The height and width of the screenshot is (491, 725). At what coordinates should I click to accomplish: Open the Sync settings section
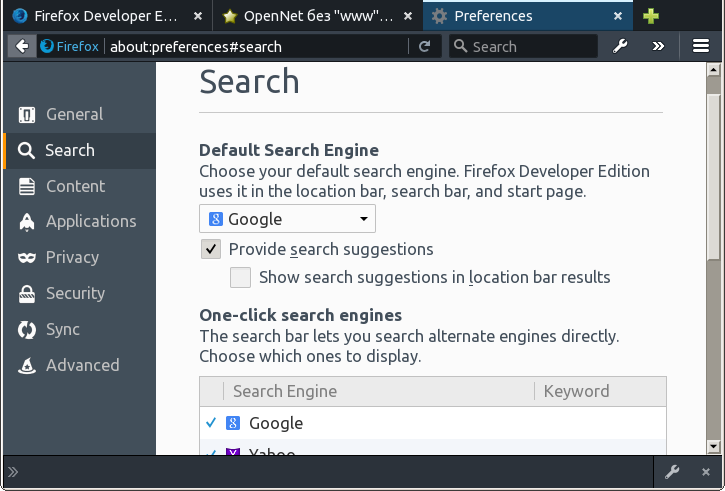[62, 329]
